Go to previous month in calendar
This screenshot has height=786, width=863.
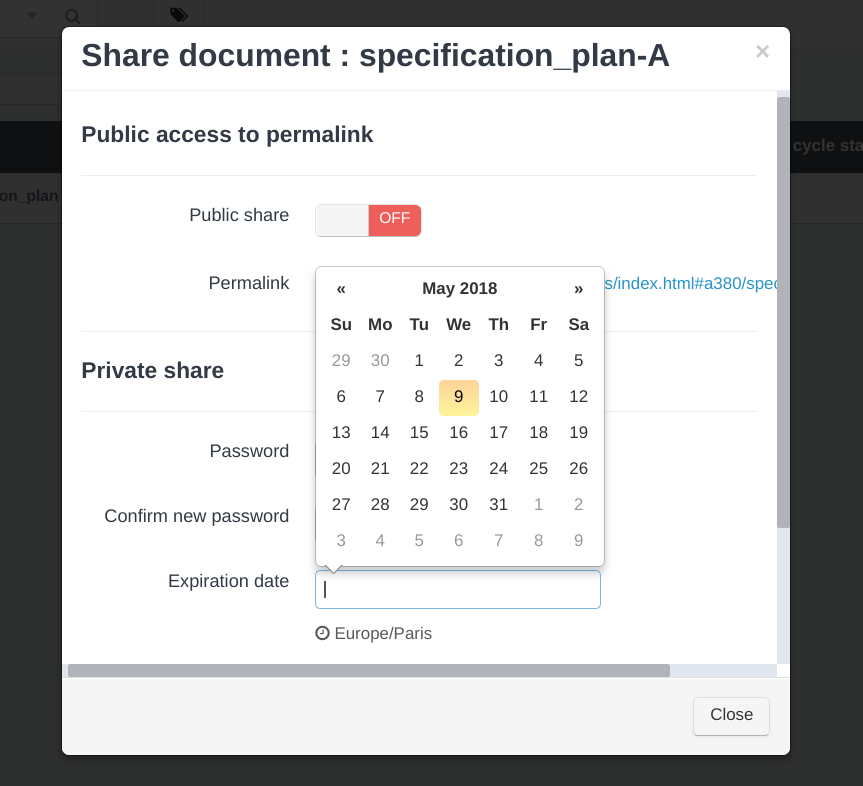click(x=341, y=288)
